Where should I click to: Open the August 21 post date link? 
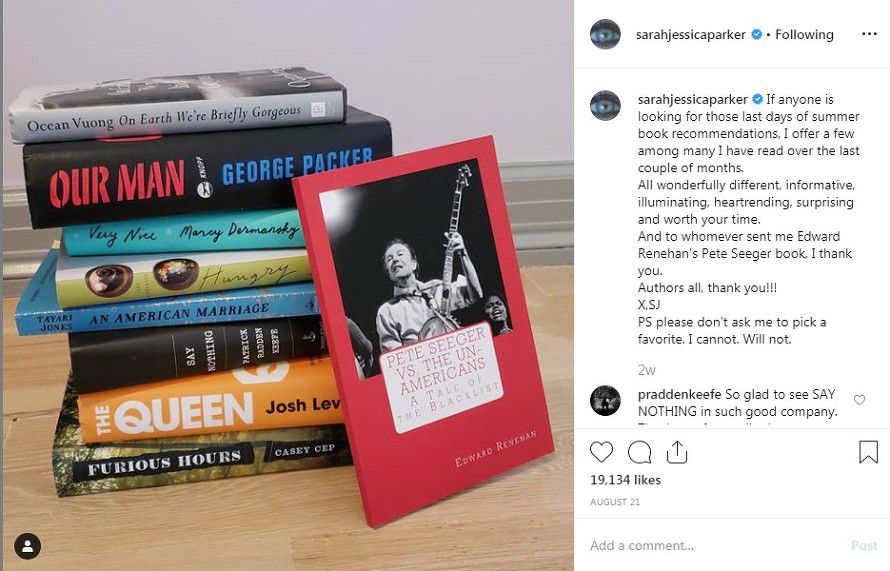(615, 502)
